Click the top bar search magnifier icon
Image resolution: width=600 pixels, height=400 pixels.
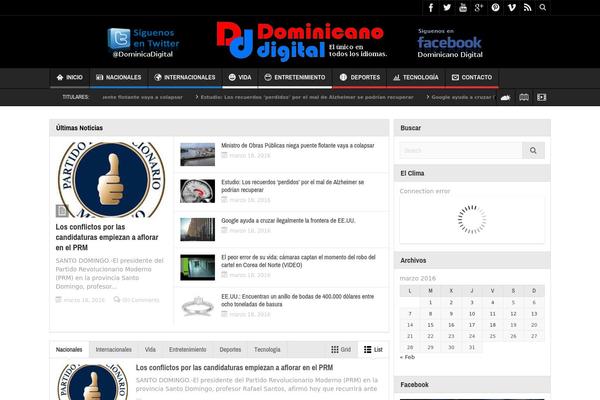(x=543, y=8)
